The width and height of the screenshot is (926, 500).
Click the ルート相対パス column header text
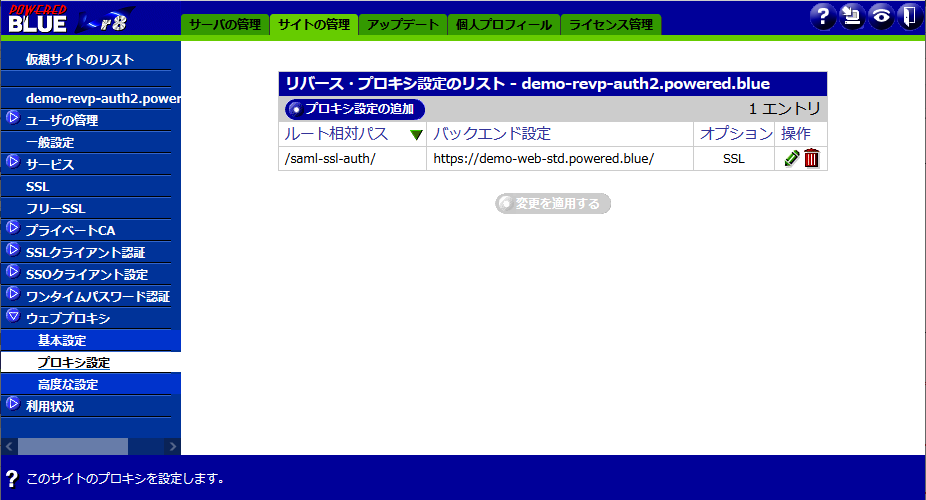[x=336, y=134]
